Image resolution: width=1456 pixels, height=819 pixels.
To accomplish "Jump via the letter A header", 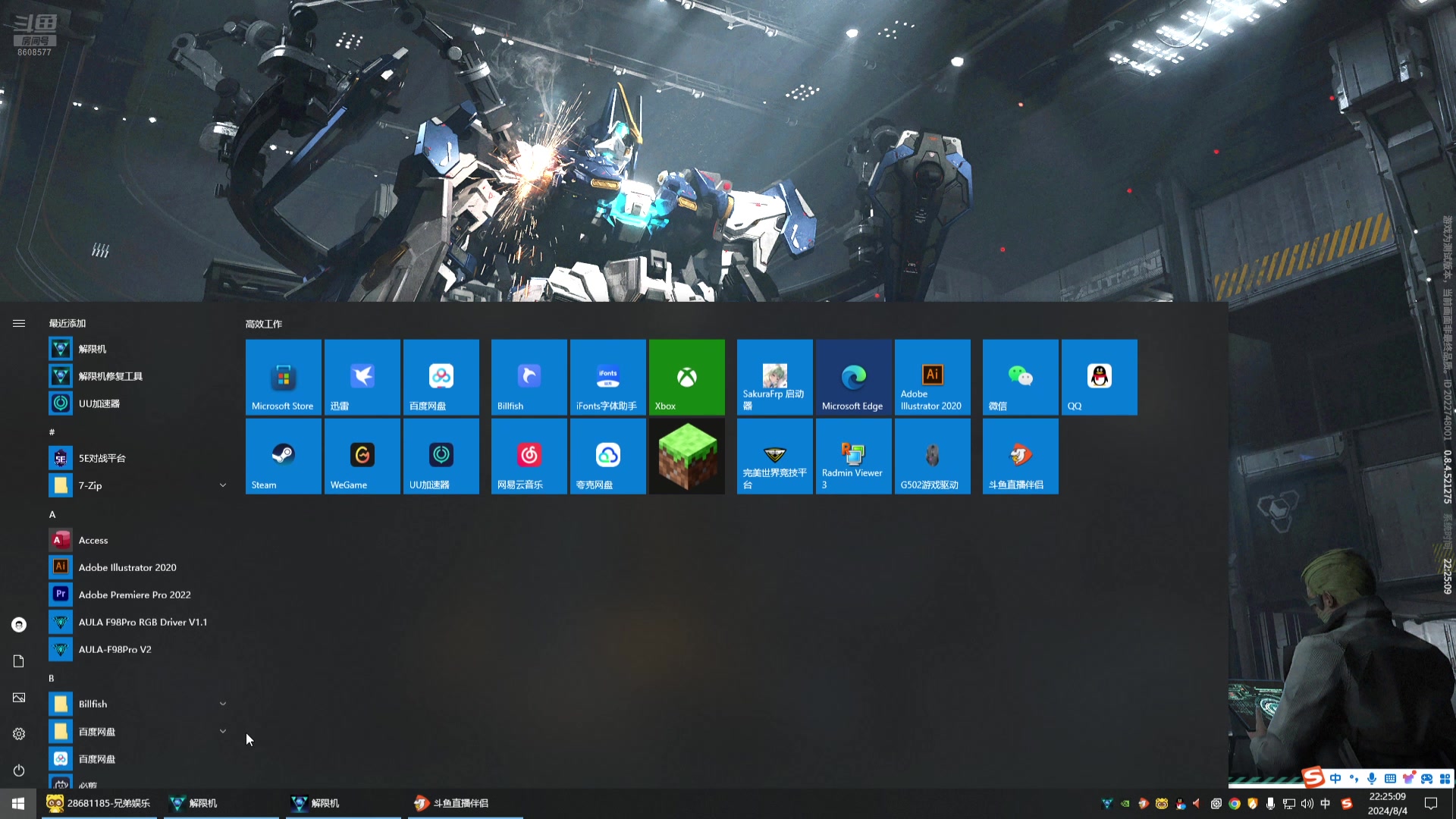I will pos(52,514).
